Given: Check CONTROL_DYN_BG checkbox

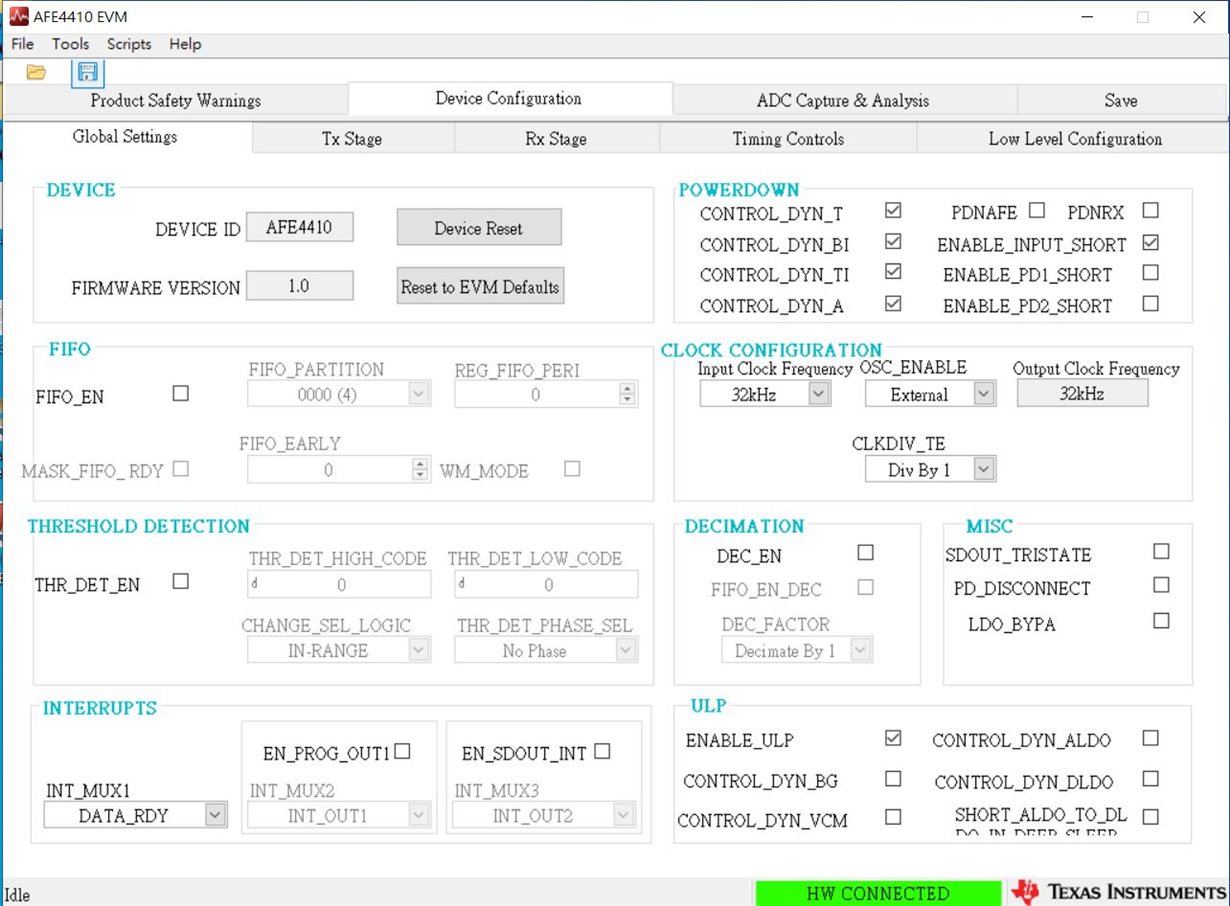Looking at the screenshot, I should tap(893, 778).
